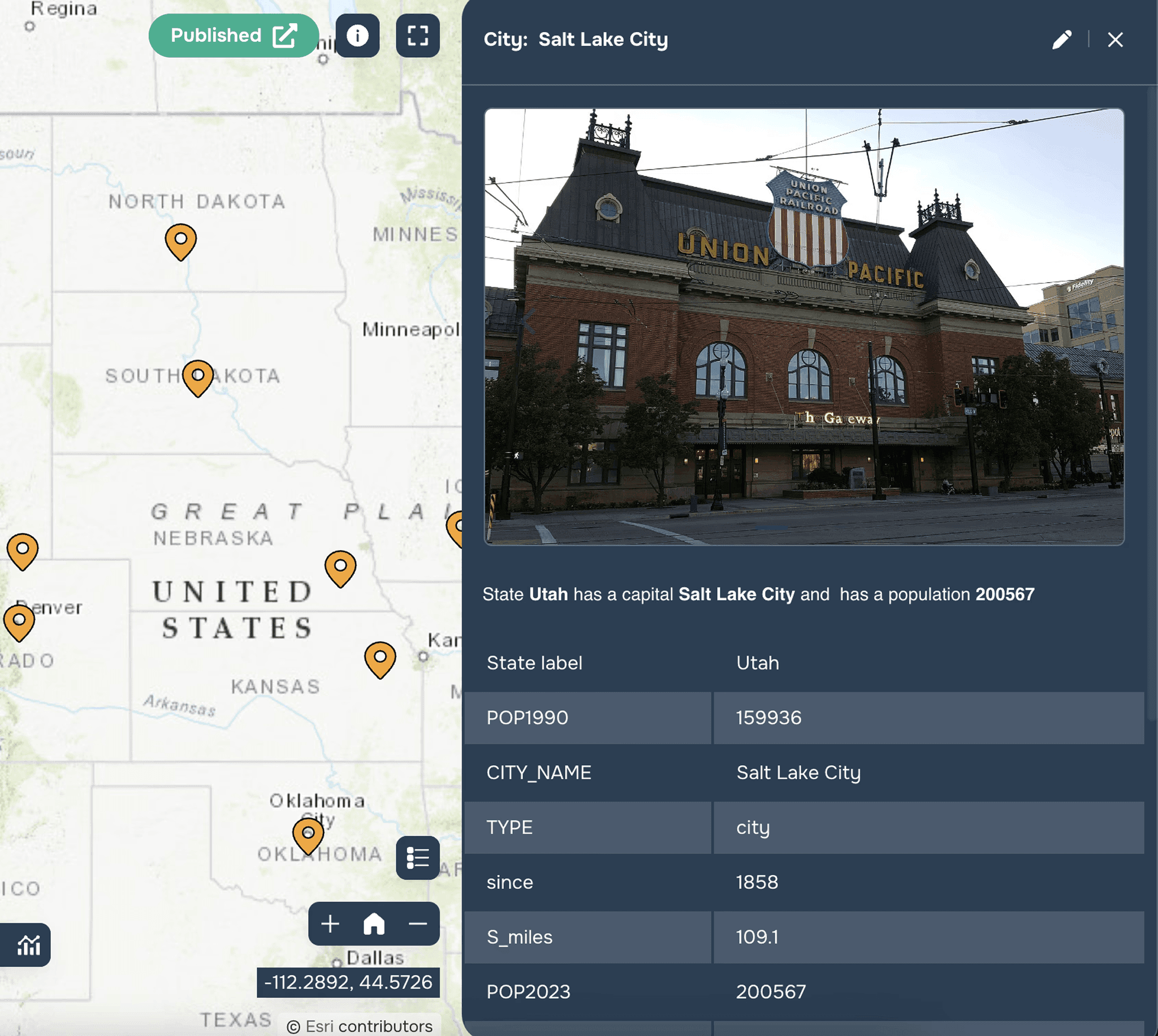Select the Nebraska map pin
Image resolution: width=1158 pixels, height=1036 pixels.
340,568
